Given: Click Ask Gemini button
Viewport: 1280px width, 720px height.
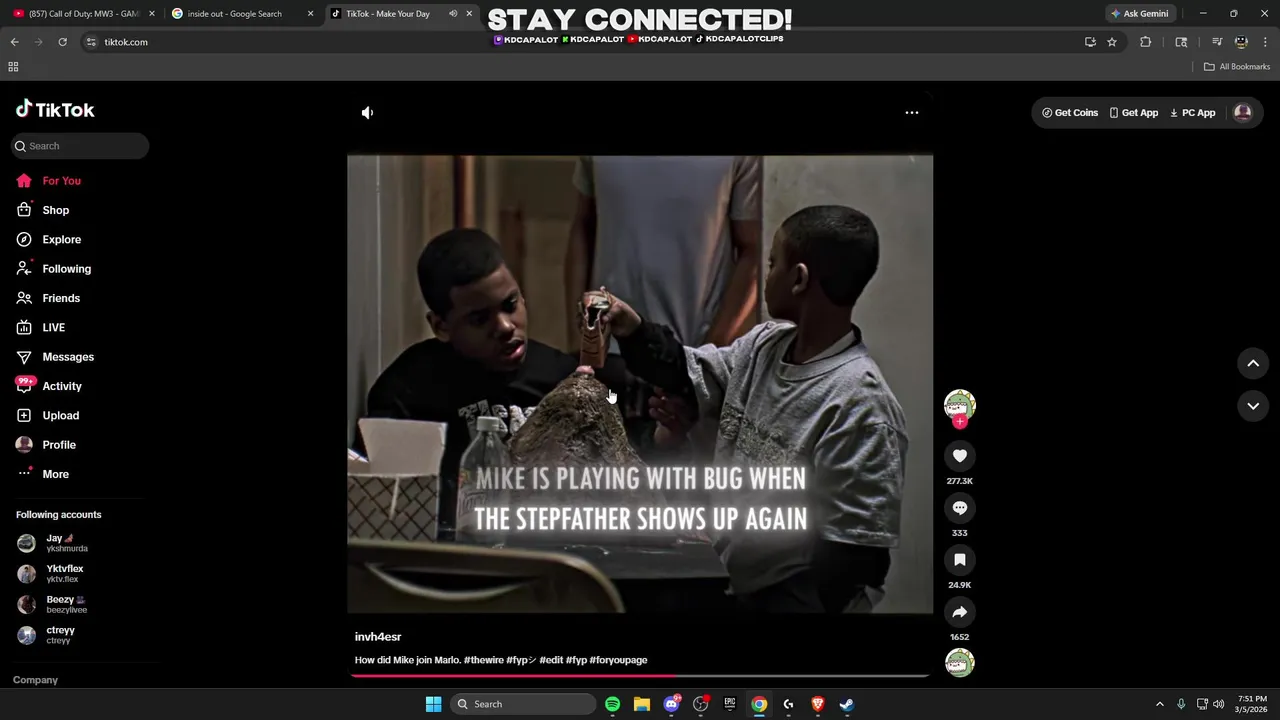Looking at the screenshot, I should [1139, 14].
